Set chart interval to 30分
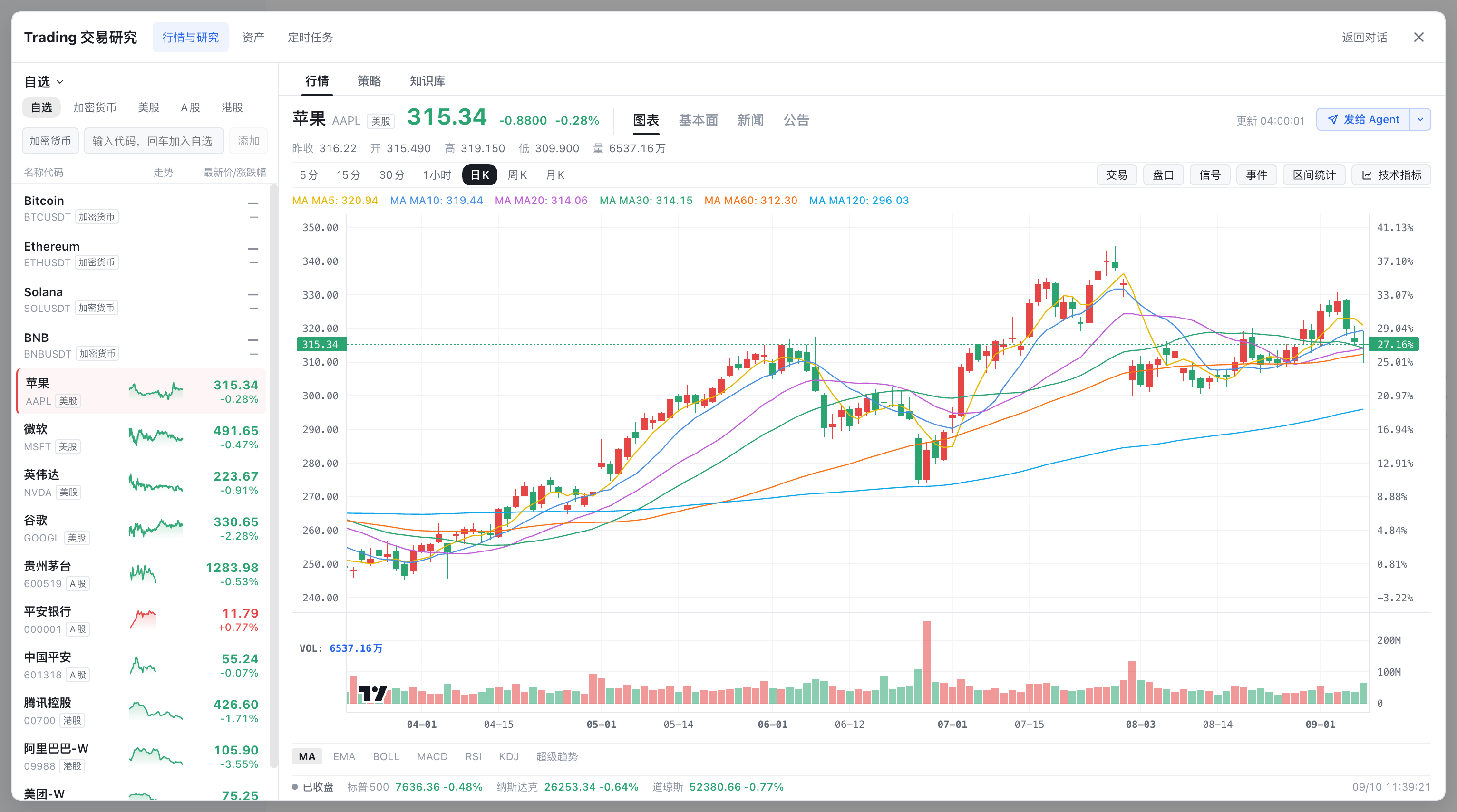This screenshot has width=1457, height=812. pos(392,175)
